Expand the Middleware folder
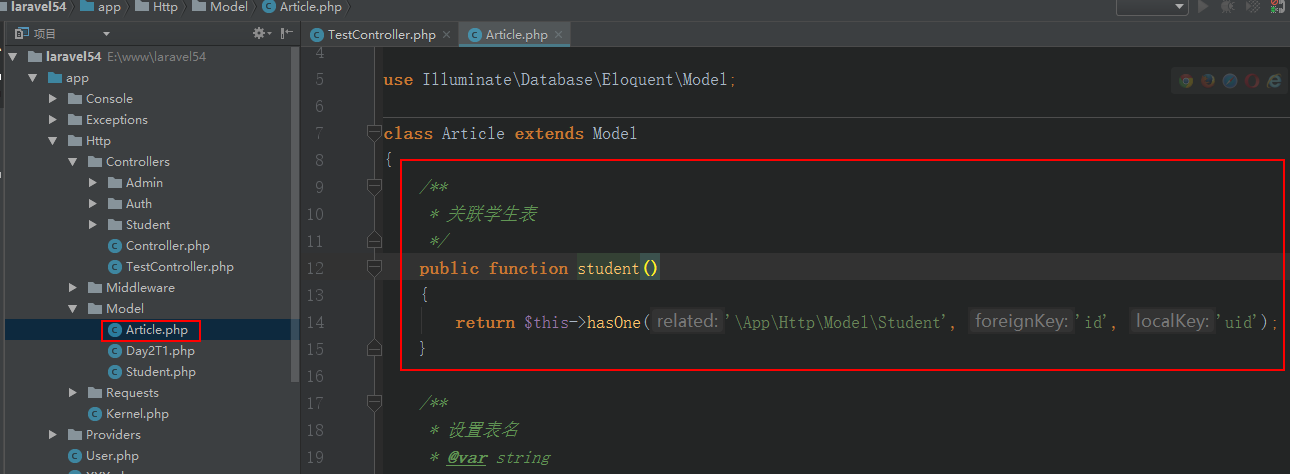1290x474 pixels. (x=73, y=288)
